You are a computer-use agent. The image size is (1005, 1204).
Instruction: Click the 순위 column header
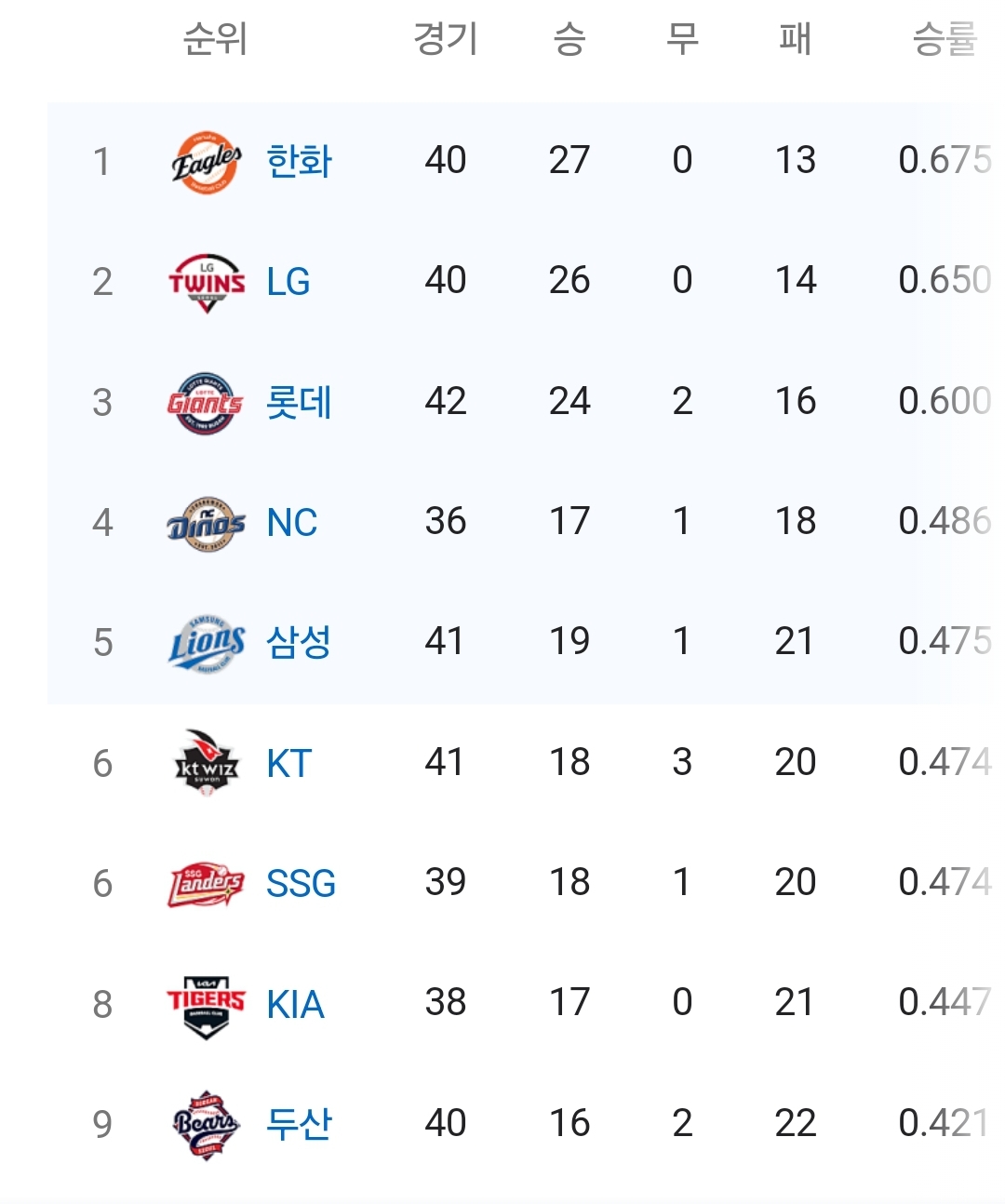click(215, 39)
